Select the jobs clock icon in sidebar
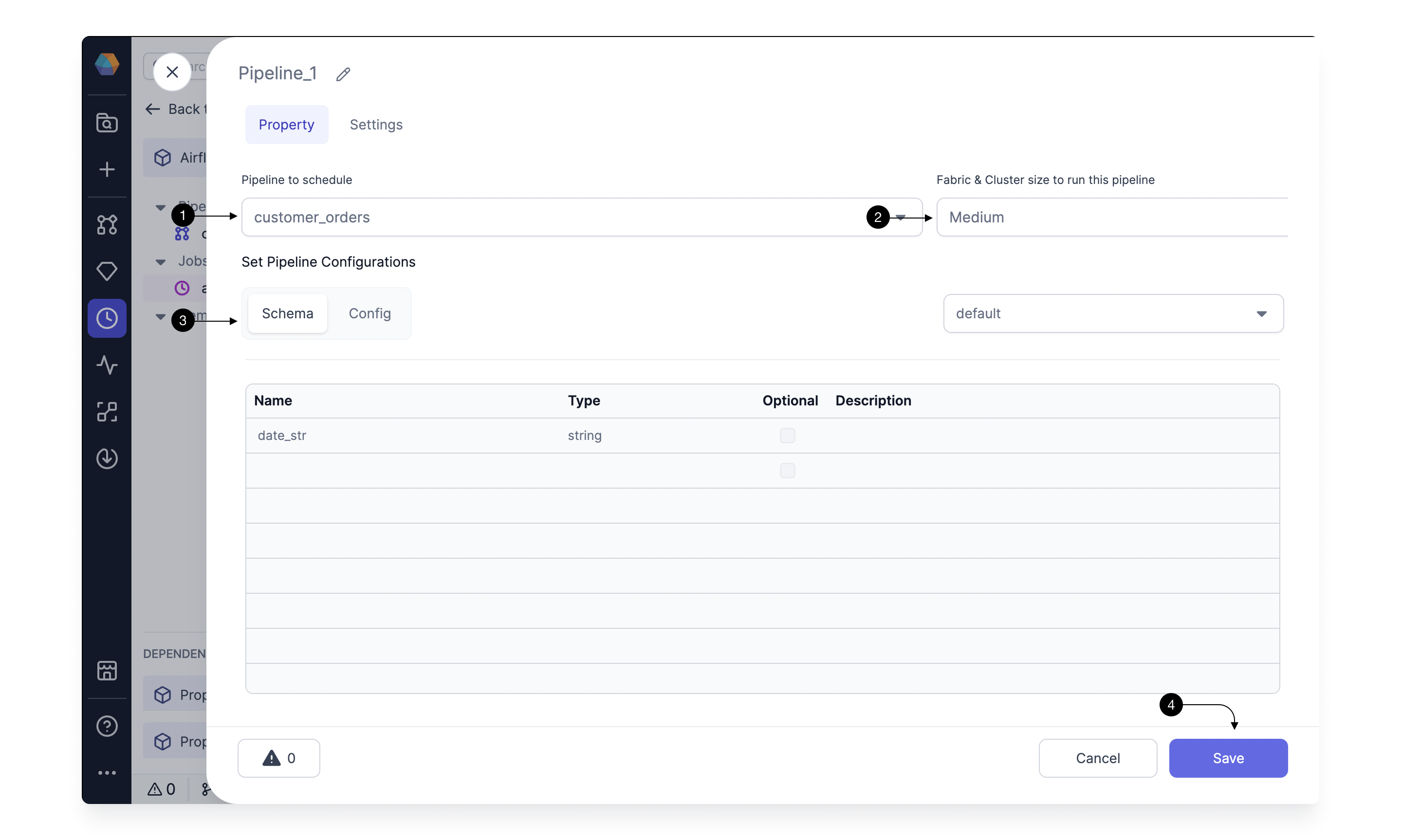Image resolution: width=1402 pixels, height=840 pixels. (x=107, y=318)
